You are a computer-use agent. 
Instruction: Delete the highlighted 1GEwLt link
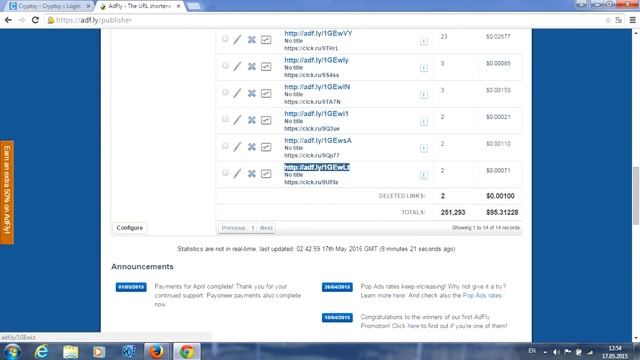(252, 173)
